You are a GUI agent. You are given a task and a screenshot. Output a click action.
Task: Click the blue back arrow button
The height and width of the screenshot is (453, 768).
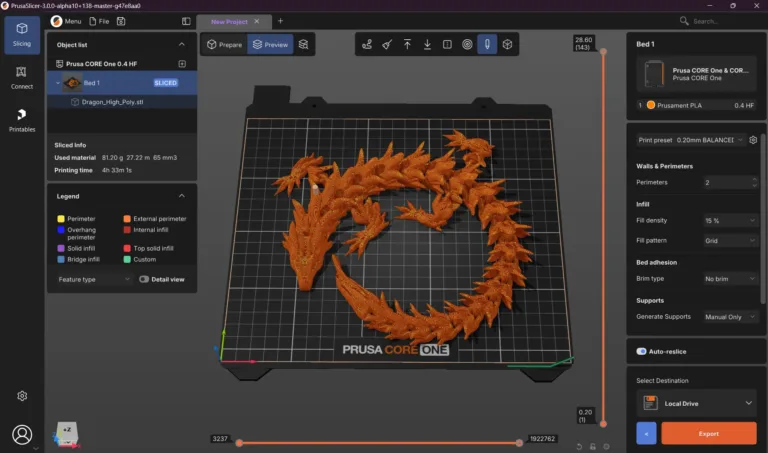click(646, 434)
